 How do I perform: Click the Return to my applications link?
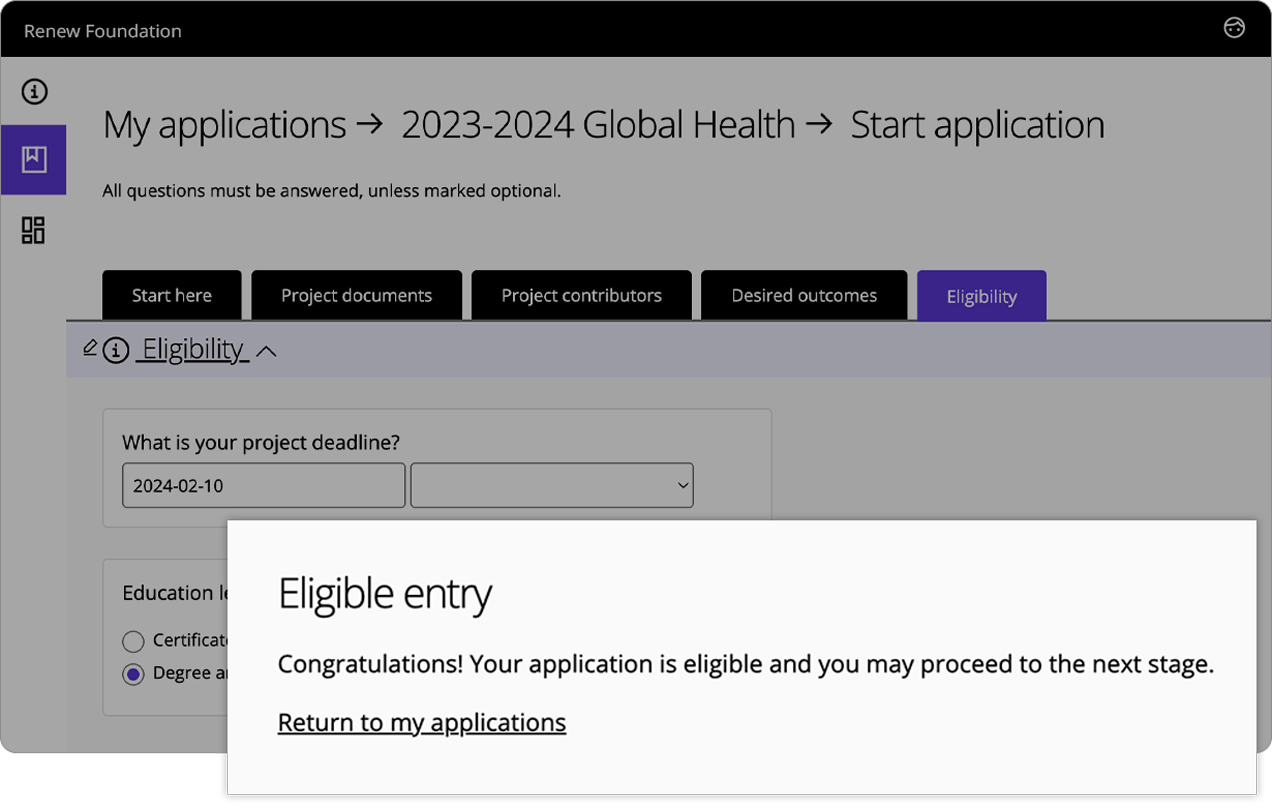(x=421, y=722)
